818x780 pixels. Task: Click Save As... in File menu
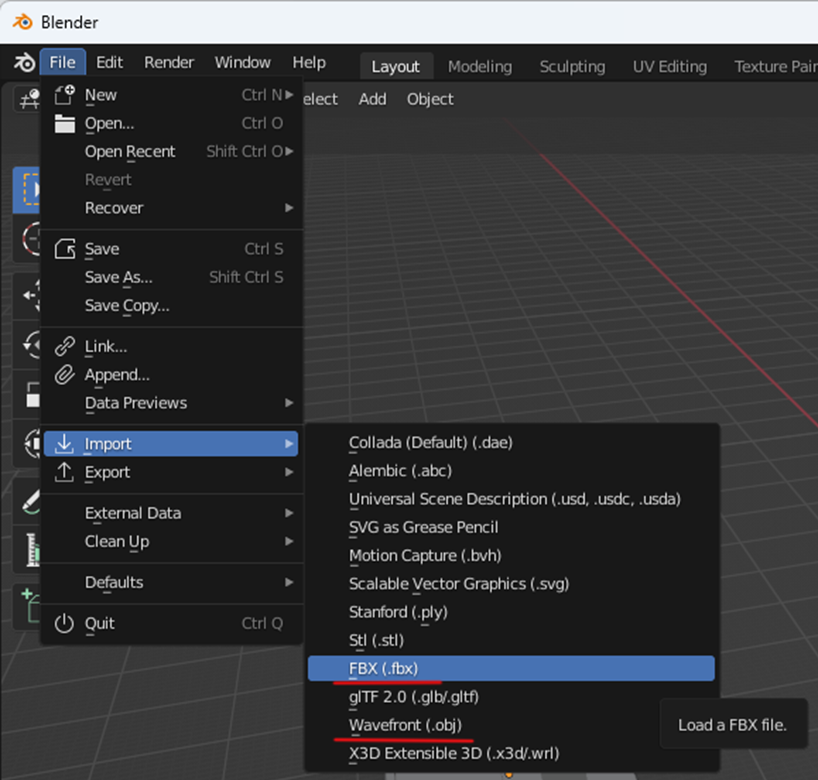(x=119, y=277)
